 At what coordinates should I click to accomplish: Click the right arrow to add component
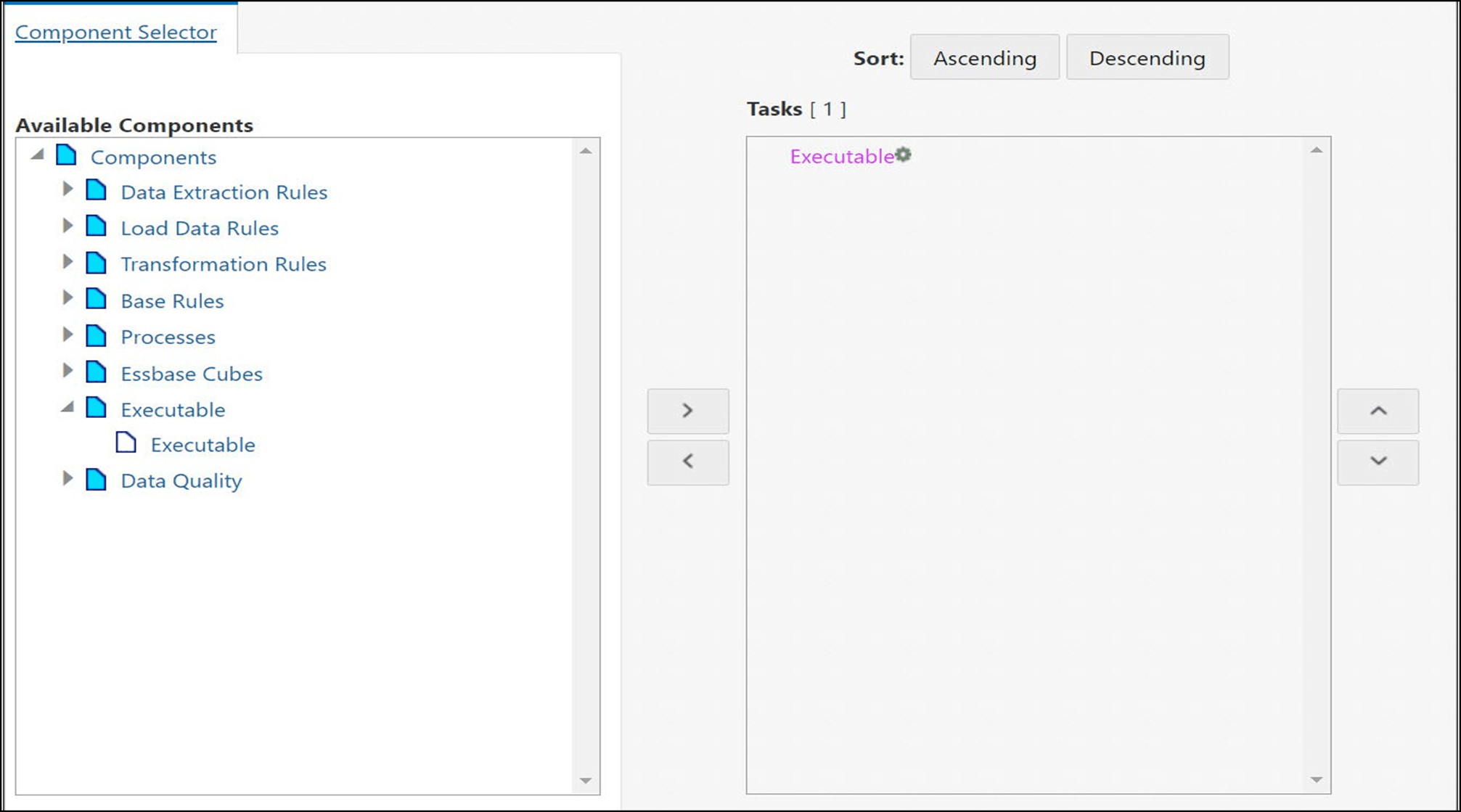(x=687, y=411)
